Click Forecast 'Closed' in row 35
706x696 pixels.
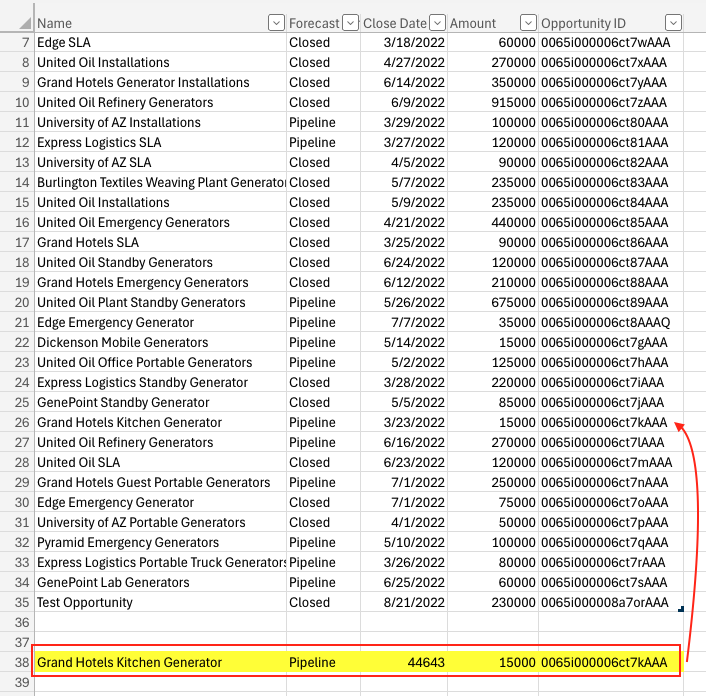(x=323, y=602)
